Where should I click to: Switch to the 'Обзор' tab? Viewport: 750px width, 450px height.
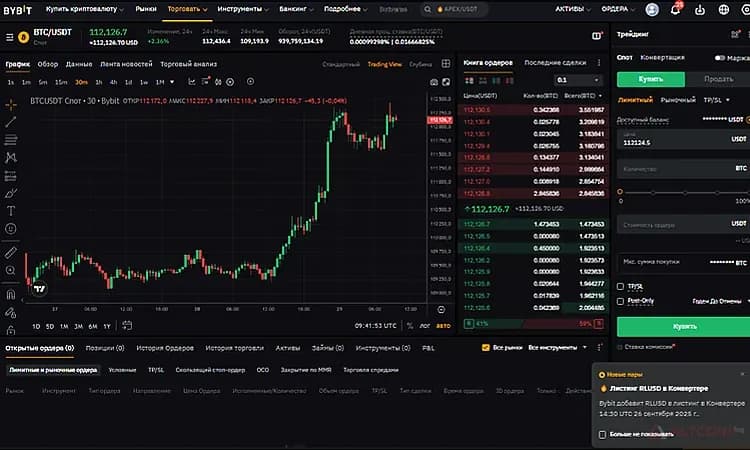click(x=48, y=64)
